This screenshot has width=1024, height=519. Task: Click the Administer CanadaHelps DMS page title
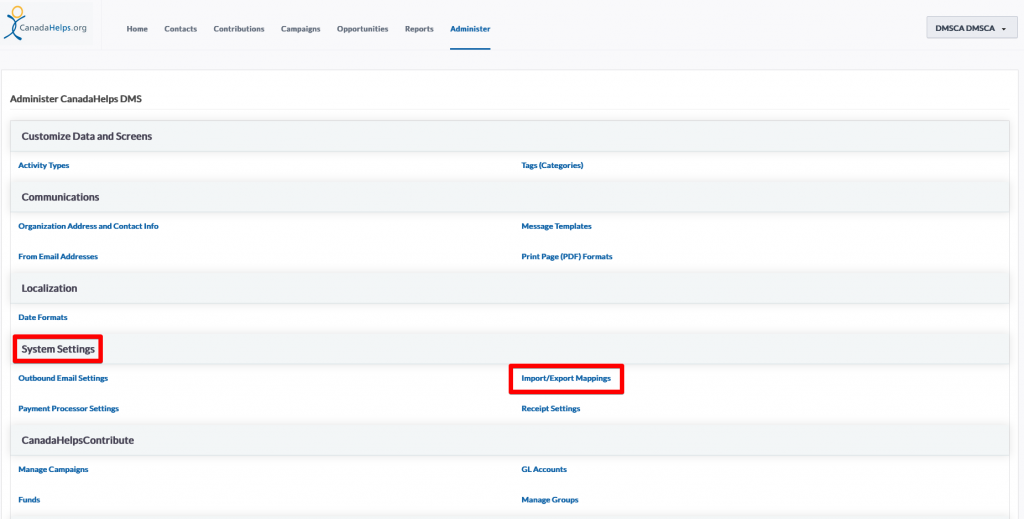76,99
